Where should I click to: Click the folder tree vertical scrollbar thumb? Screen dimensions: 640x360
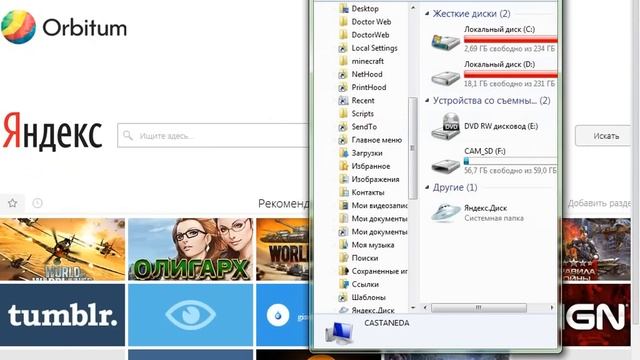[x=413, y=148]
